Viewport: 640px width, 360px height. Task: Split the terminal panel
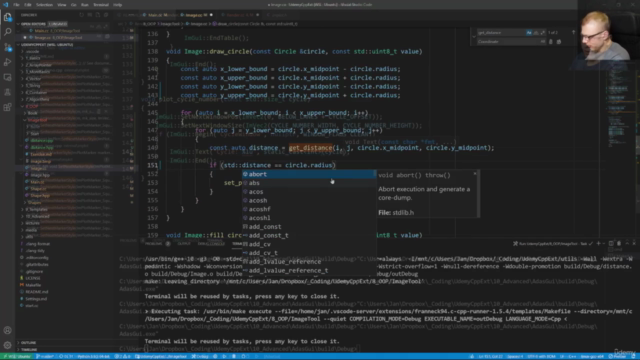(611, 243)
